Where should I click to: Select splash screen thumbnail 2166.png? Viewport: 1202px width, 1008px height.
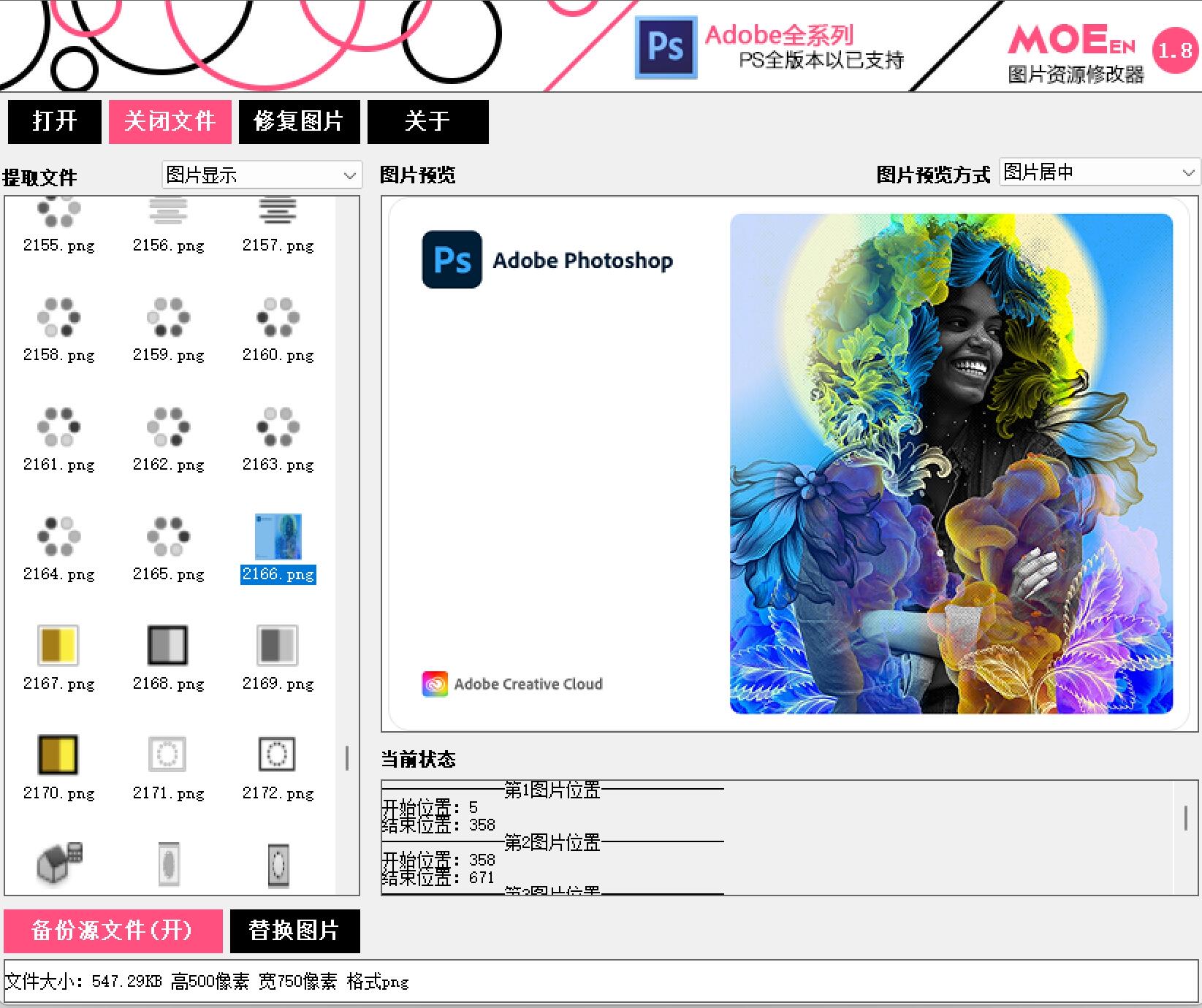point(278,549)
